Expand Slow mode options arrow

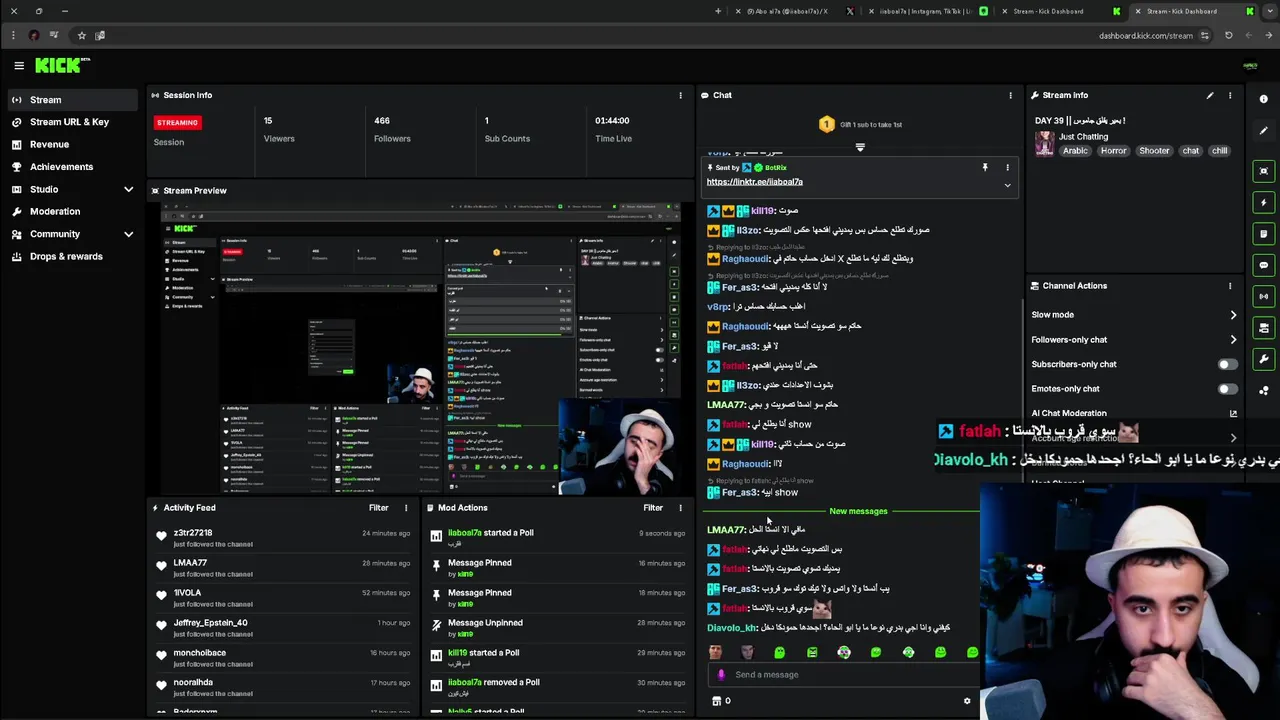(1233, 315)
